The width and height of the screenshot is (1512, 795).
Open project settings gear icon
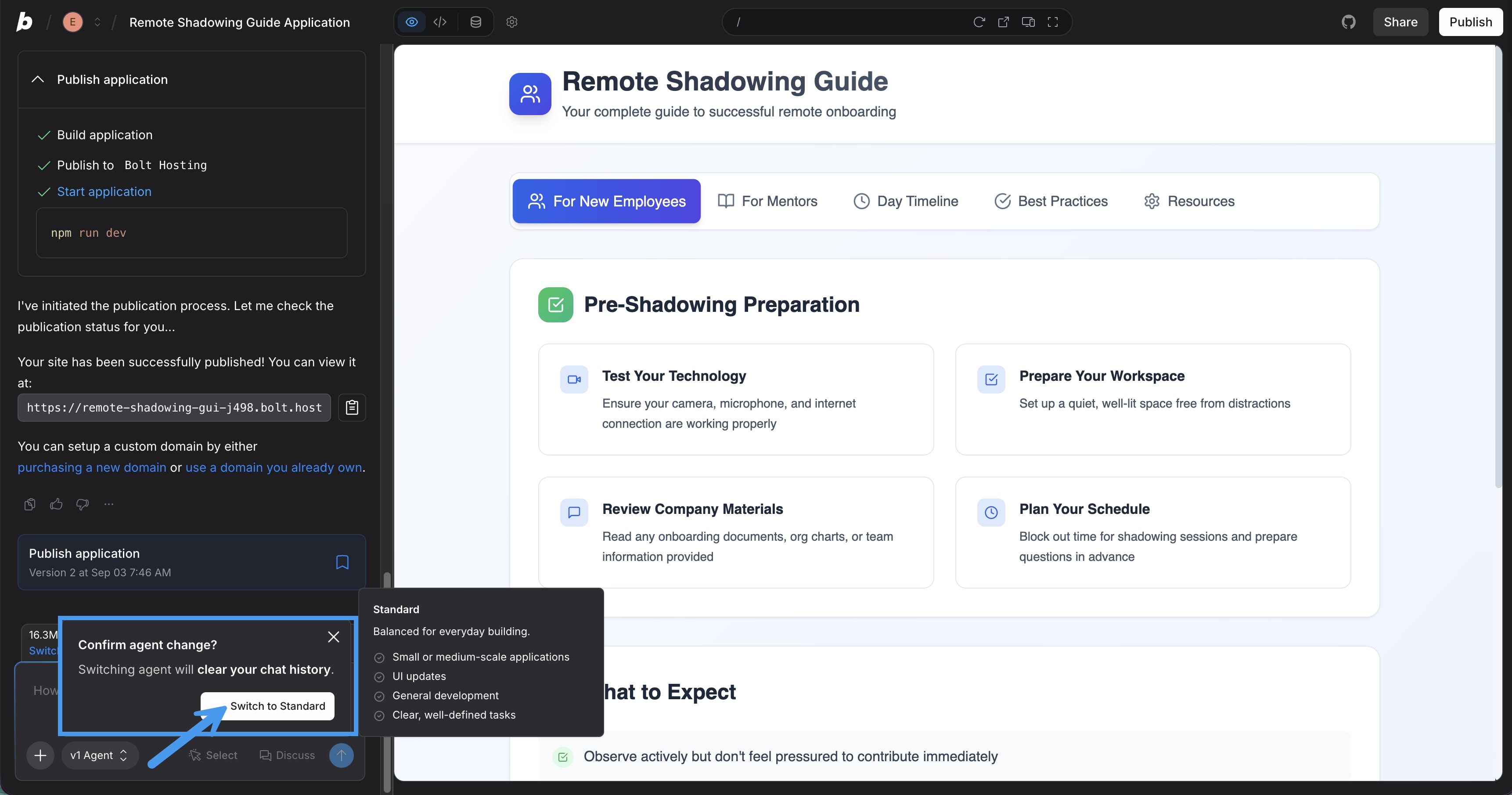pos(512,22)
